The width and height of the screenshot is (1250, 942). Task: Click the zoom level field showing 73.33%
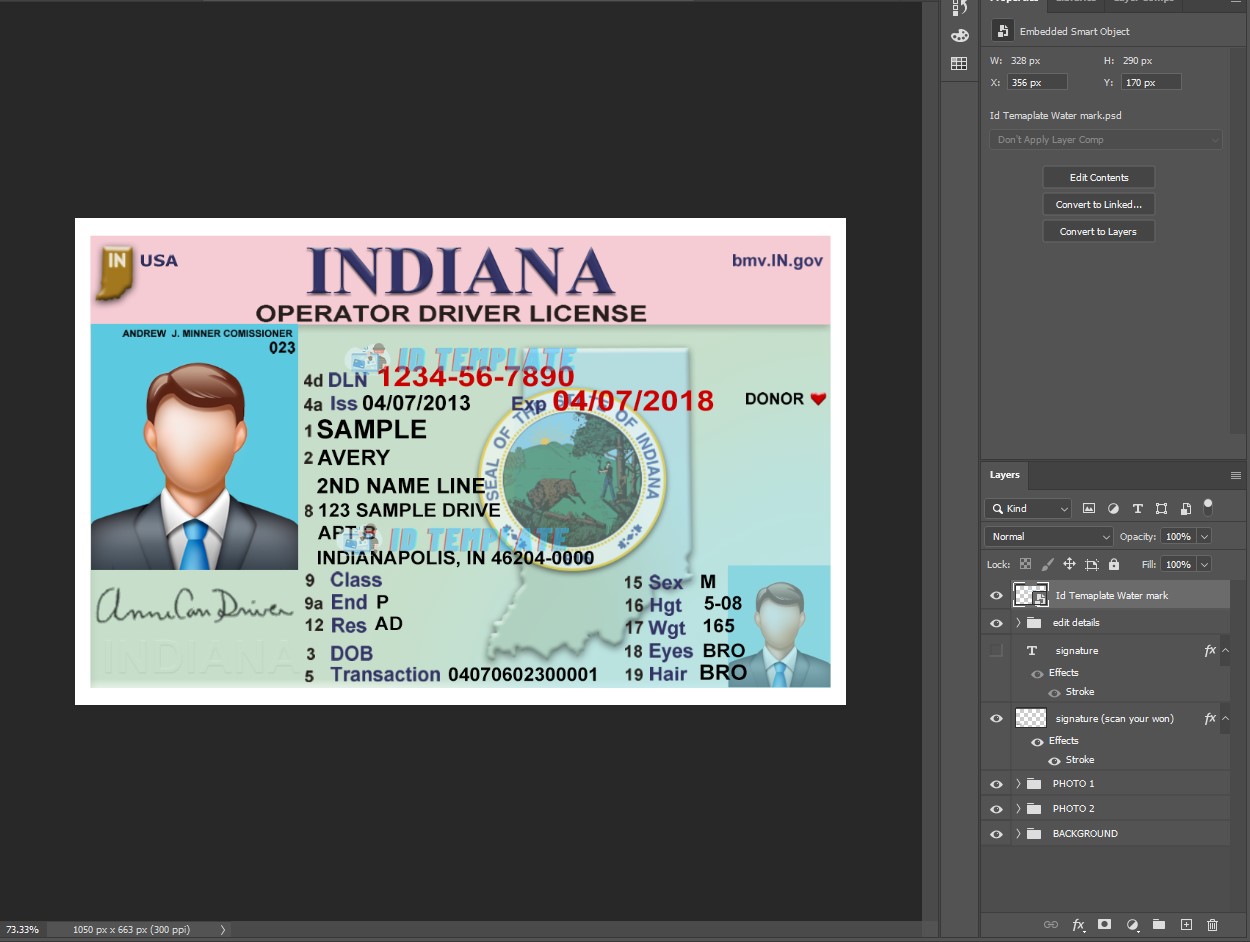pyautogui.click(x=22, y=930)
